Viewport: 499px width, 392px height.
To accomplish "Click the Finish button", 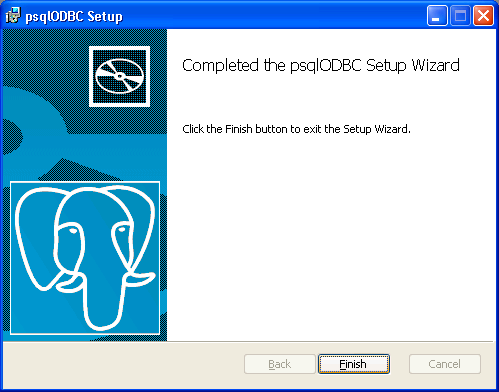I will 354,364.
